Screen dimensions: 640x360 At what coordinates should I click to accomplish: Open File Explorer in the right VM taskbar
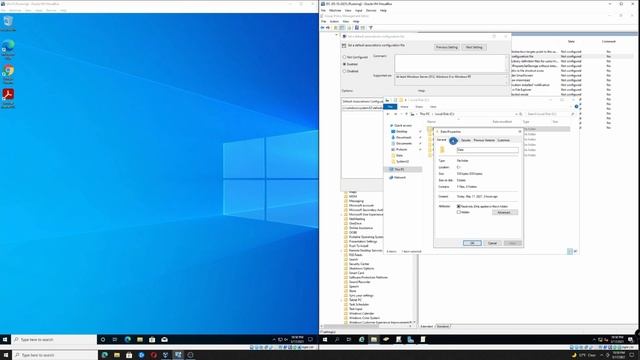pyautogui.click(x=373, y=340)
